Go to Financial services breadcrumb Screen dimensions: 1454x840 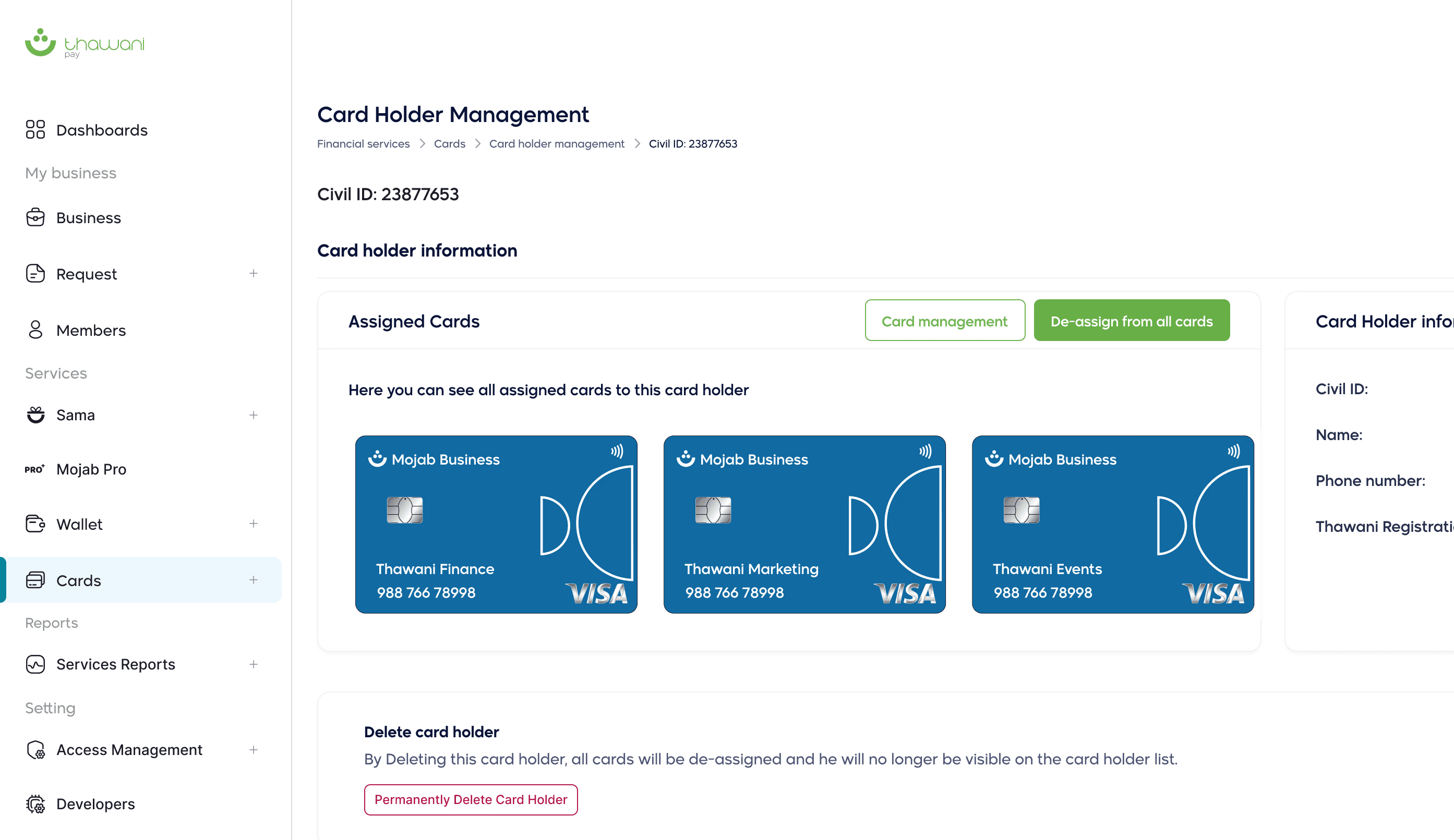tap(364, 143)
